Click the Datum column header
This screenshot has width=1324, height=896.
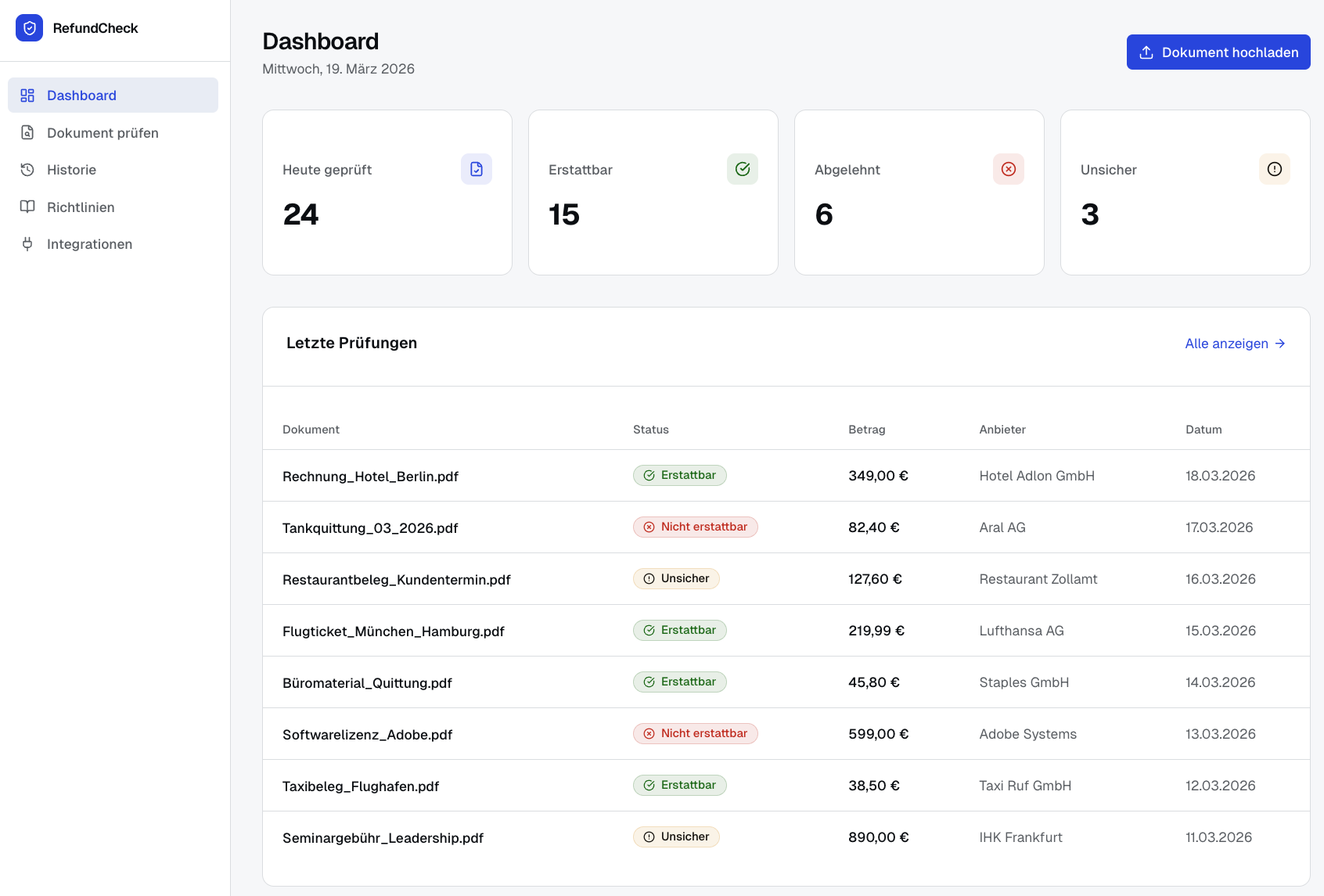tap(1203, 430)
